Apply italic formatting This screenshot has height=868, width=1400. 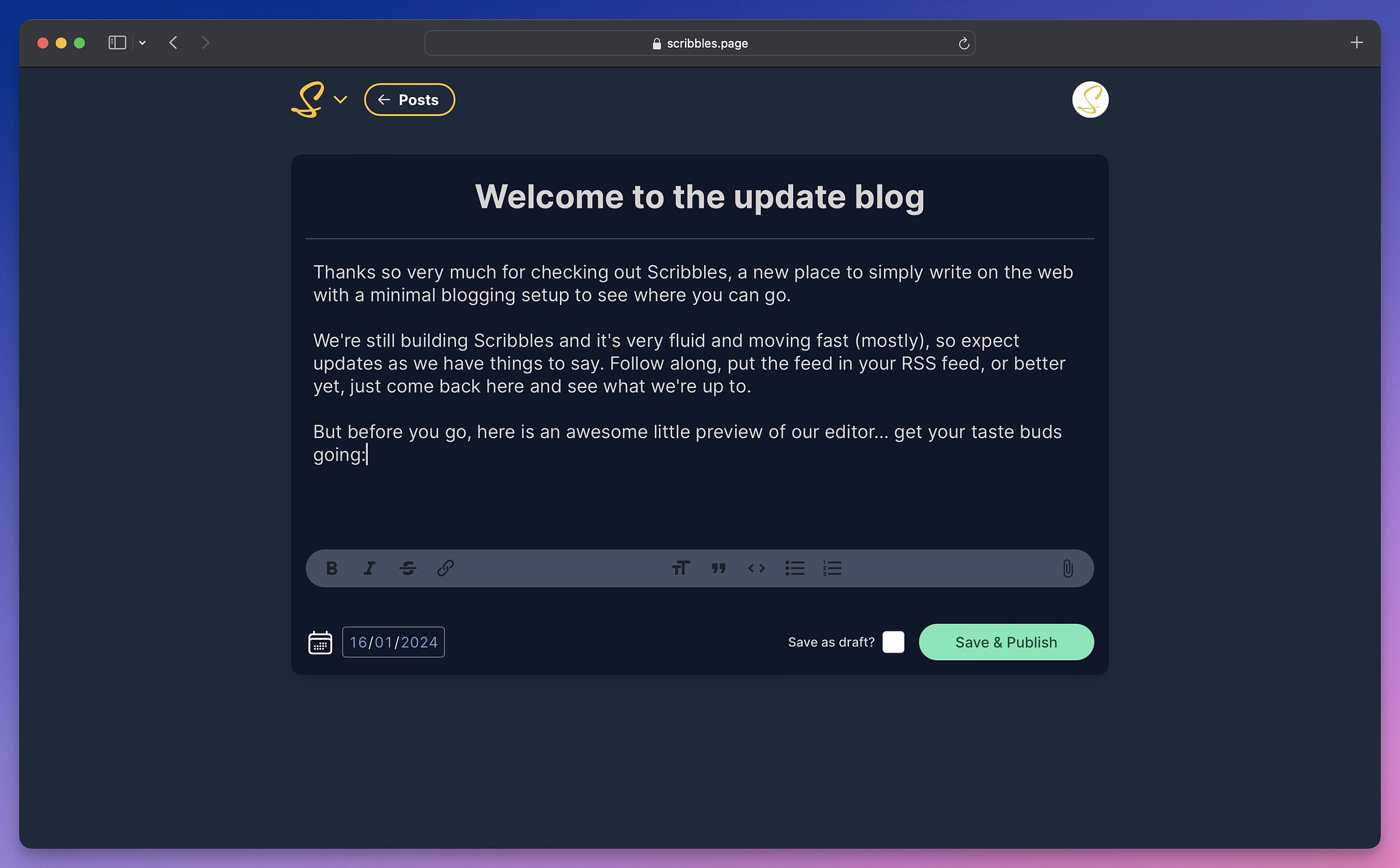pos(369,568)
